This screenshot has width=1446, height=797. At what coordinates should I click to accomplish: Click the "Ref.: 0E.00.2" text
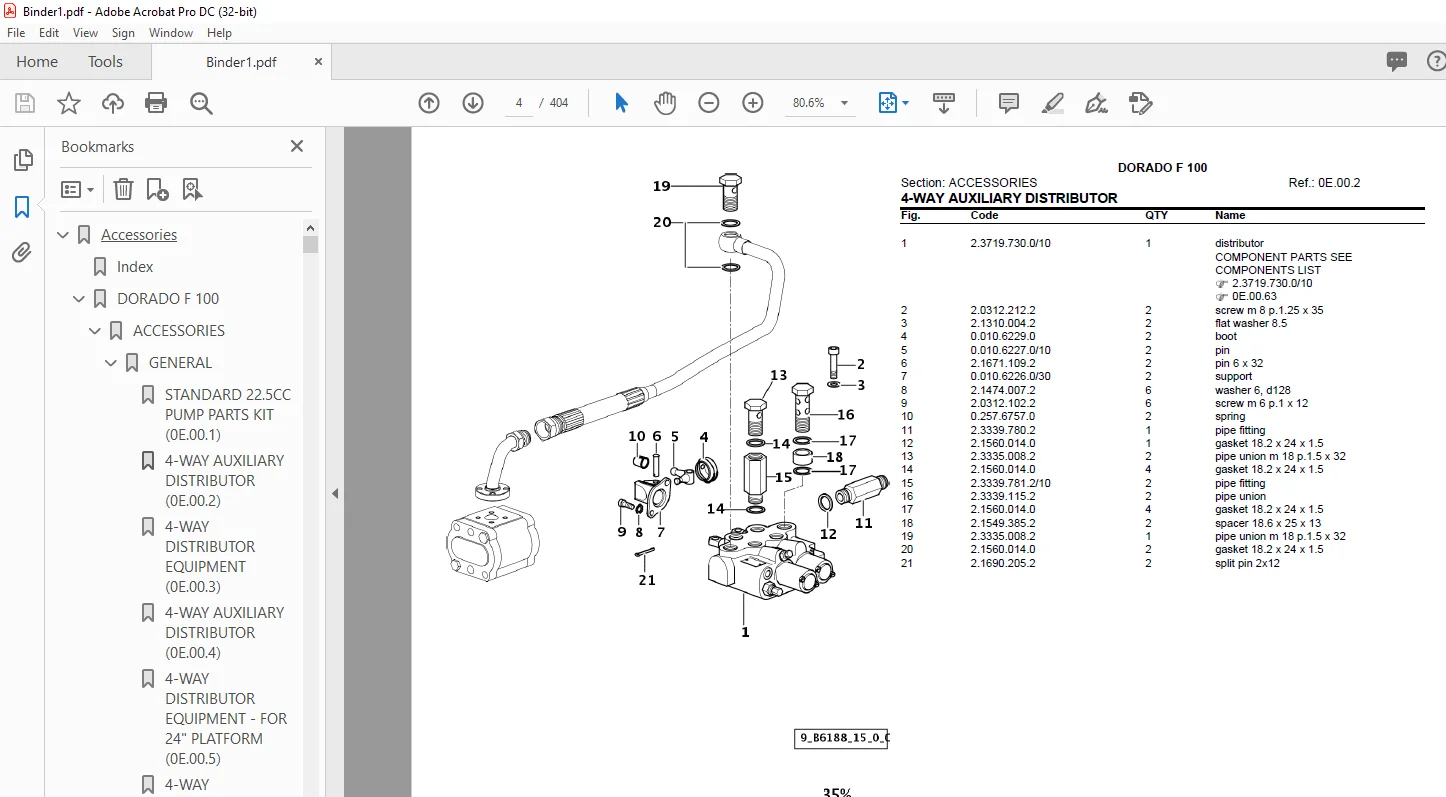1324,183
